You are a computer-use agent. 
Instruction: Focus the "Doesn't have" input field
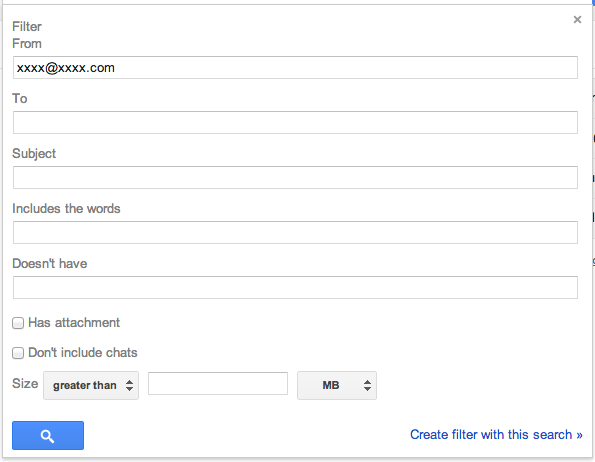pyautogui.click(x=295, y=288)
